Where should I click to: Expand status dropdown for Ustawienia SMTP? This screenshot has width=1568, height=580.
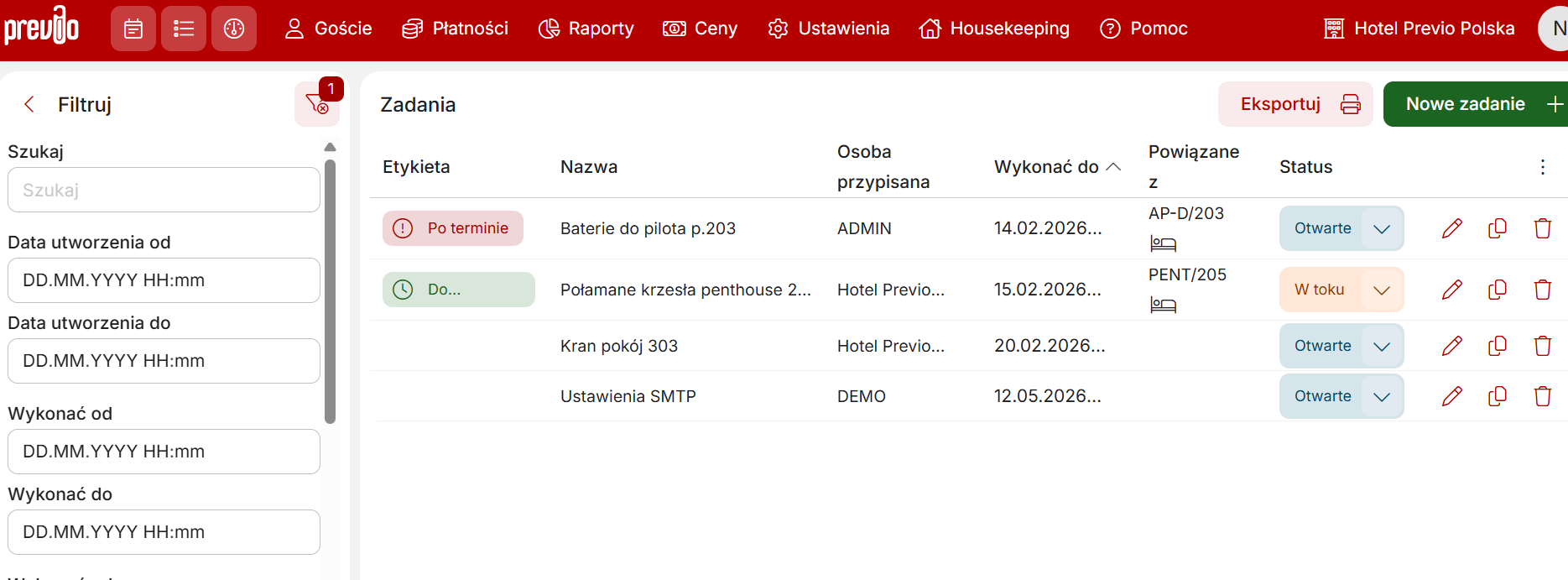1382,396
